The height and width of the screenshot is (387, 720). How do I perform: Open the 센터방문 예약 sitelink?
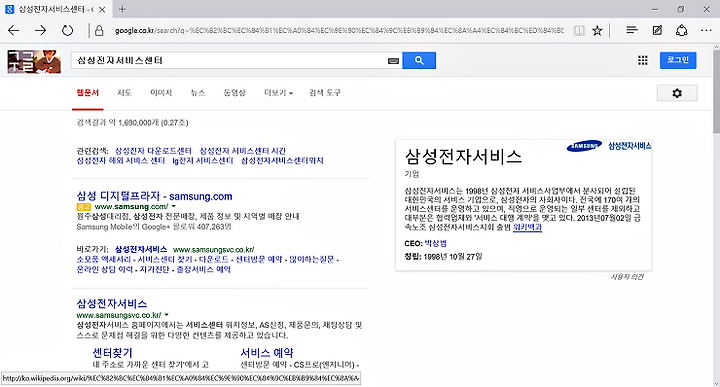[x=259, y=259]
